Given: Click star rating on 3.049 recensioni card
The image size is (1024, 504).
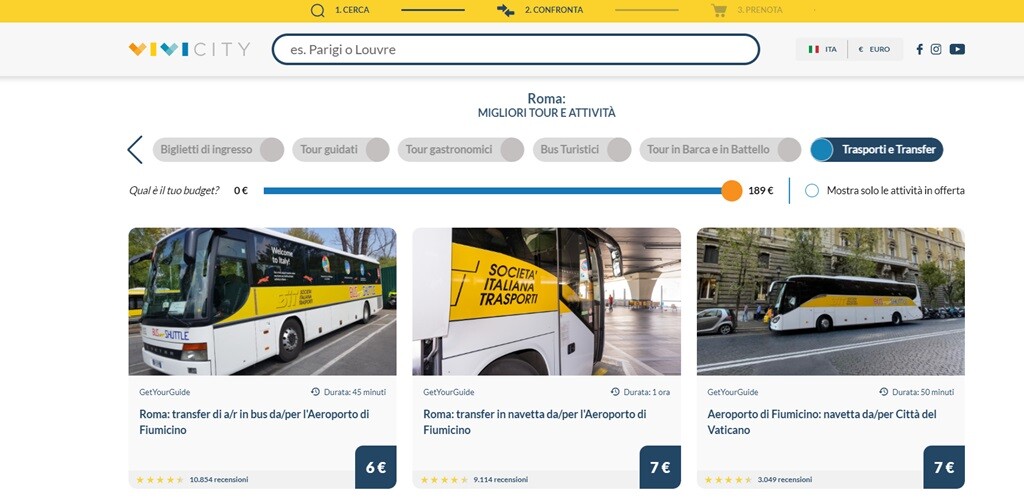Looking at the screenshot, I should click(728, 480).
